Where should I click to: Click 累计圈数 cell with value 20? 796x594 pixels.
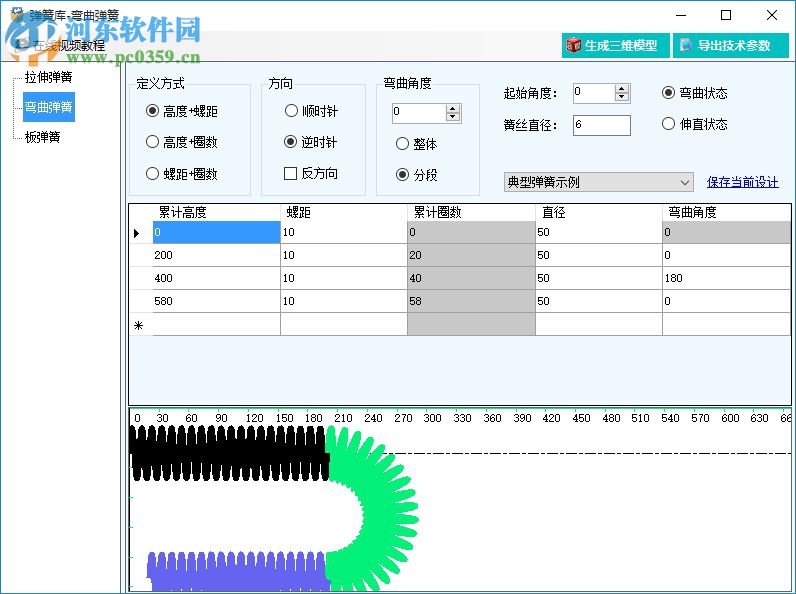click(472, 255)
